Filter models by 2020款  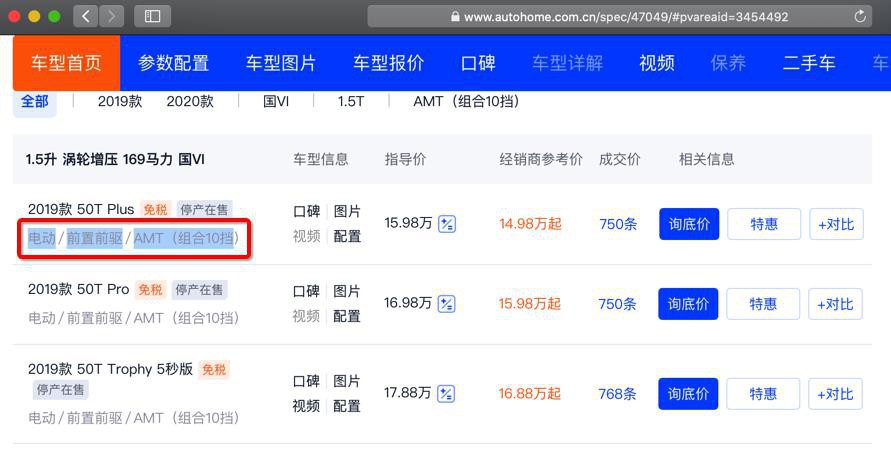[x=190, y=102]
